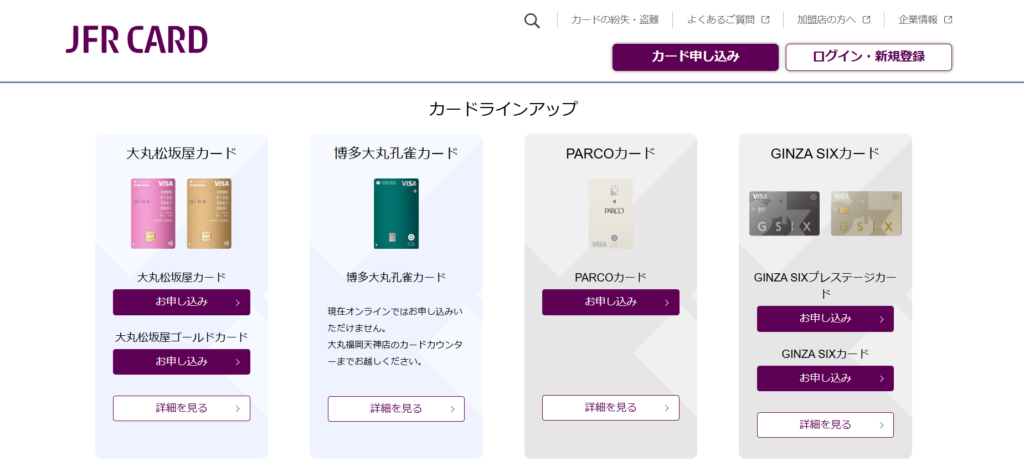Click the white PARCO card image
Image resolution: width=1024 pixels, height=476 pixels.
(x=611, y=214)
